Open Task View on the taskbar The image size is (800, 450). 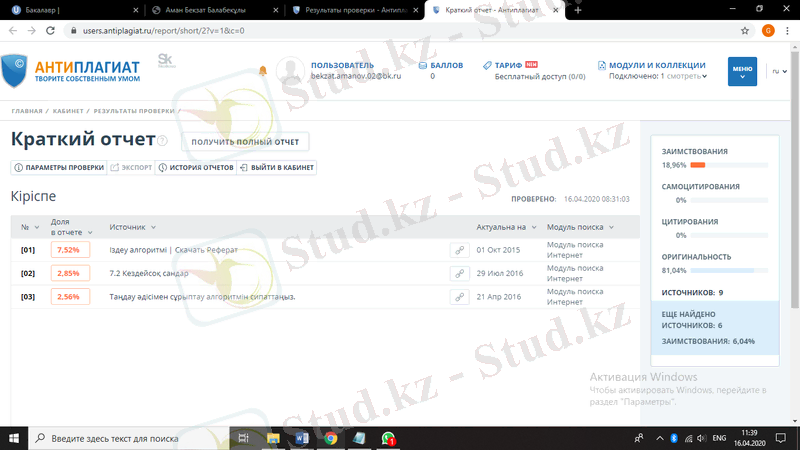[243, 438]
